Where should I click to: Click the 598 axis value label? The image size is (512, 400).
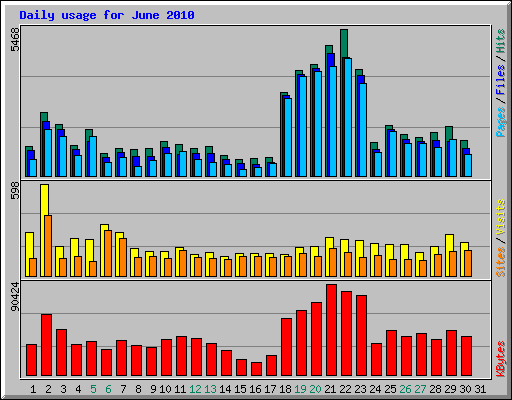point(15,191)
